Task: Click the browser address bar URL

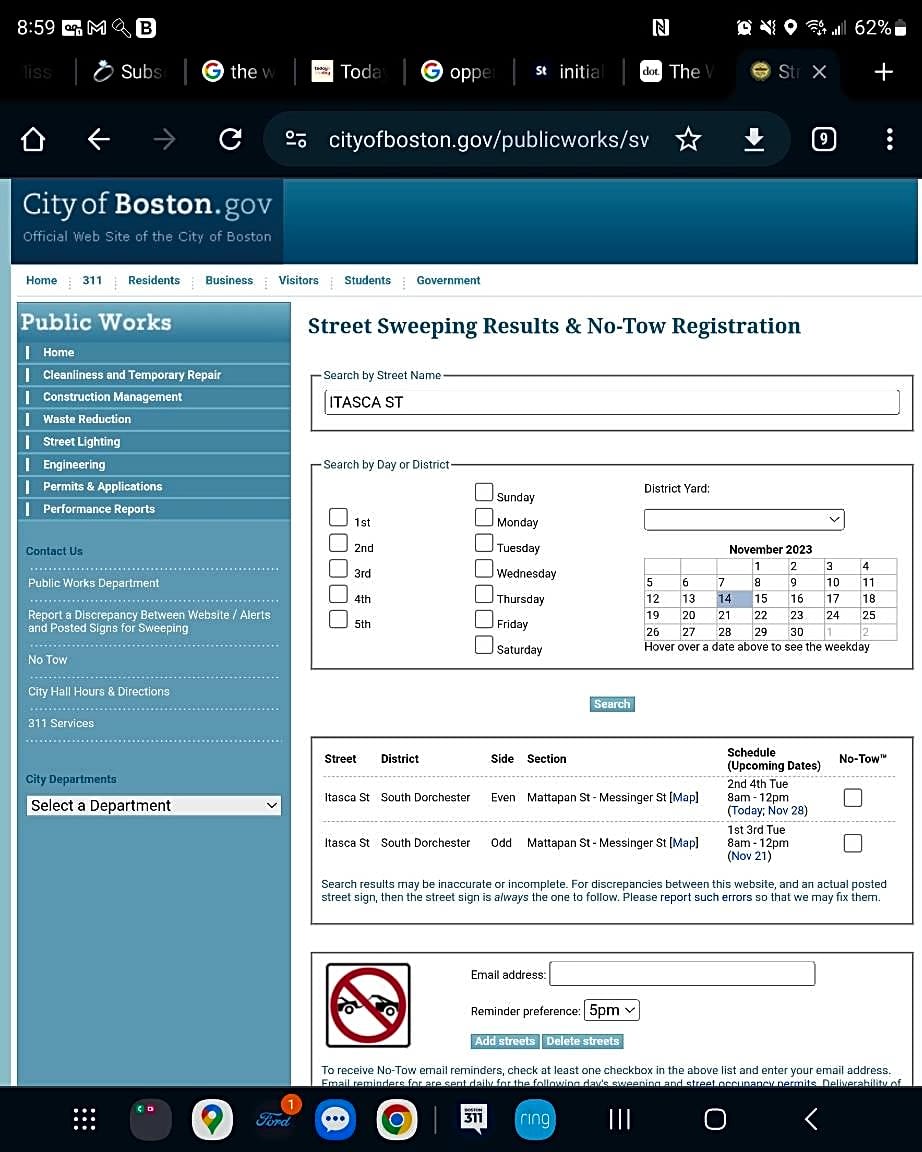Action: coord(489,139)
